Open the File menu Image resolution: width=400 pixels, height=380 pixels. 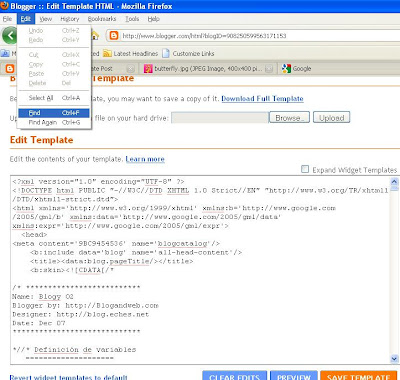(7, 19)
